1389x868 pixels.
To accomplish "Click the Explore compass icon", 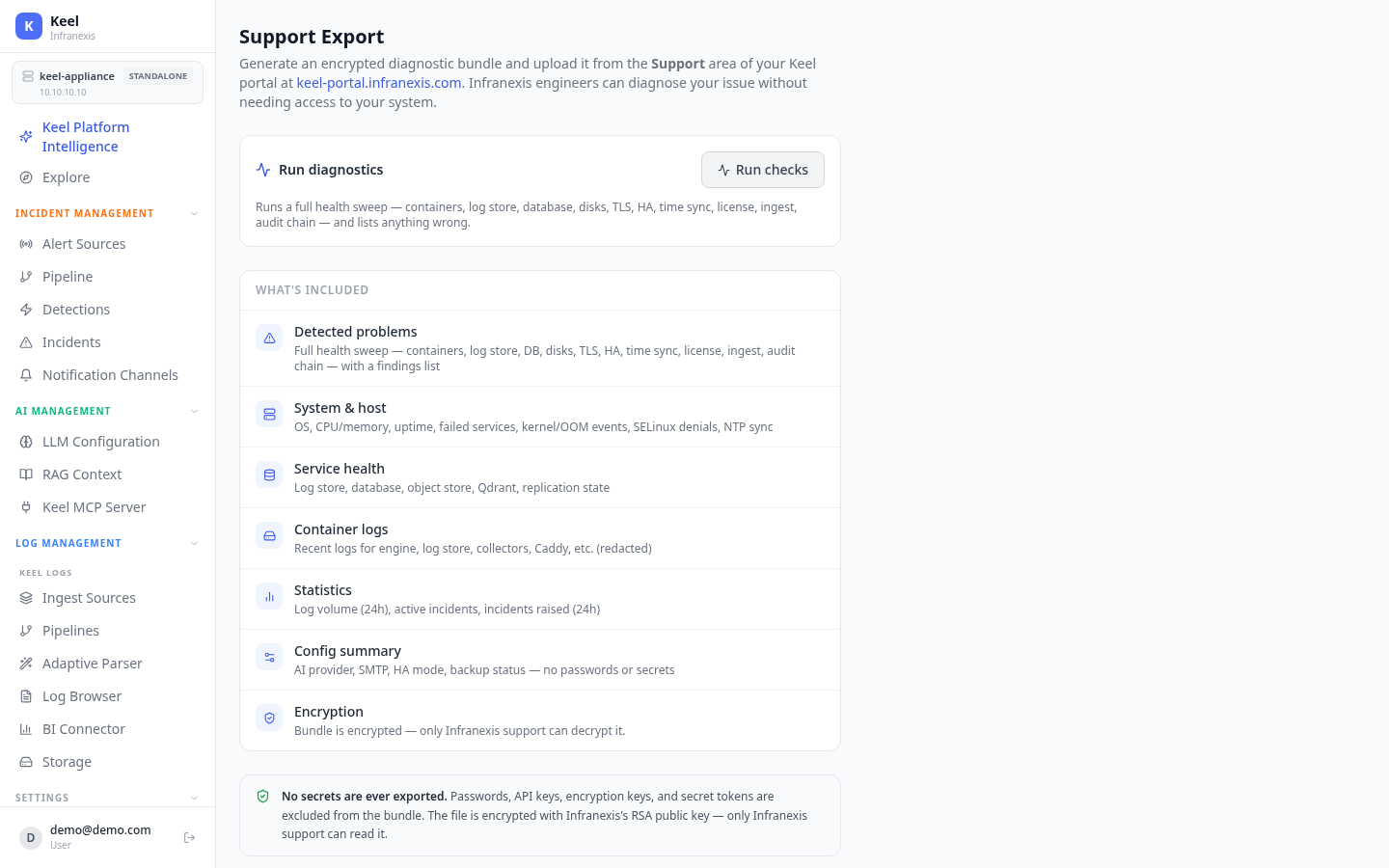I will [26, 177].
